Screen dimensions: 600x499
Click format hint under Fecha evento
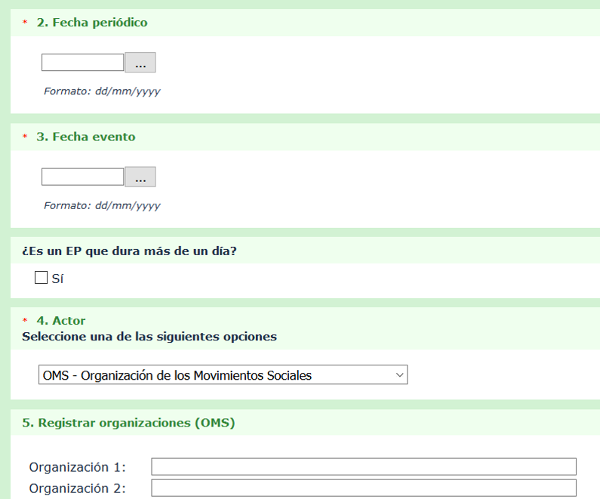102,206
